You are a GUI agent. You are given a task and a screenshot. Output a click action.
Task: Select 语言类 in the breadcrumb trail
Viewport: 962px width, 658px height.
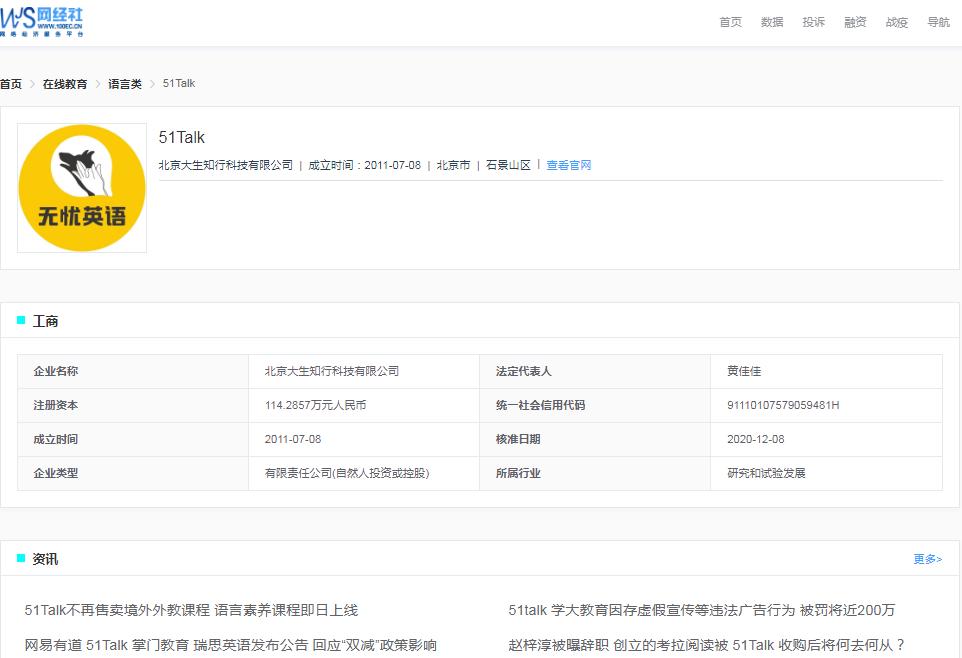tap(127, 84)
